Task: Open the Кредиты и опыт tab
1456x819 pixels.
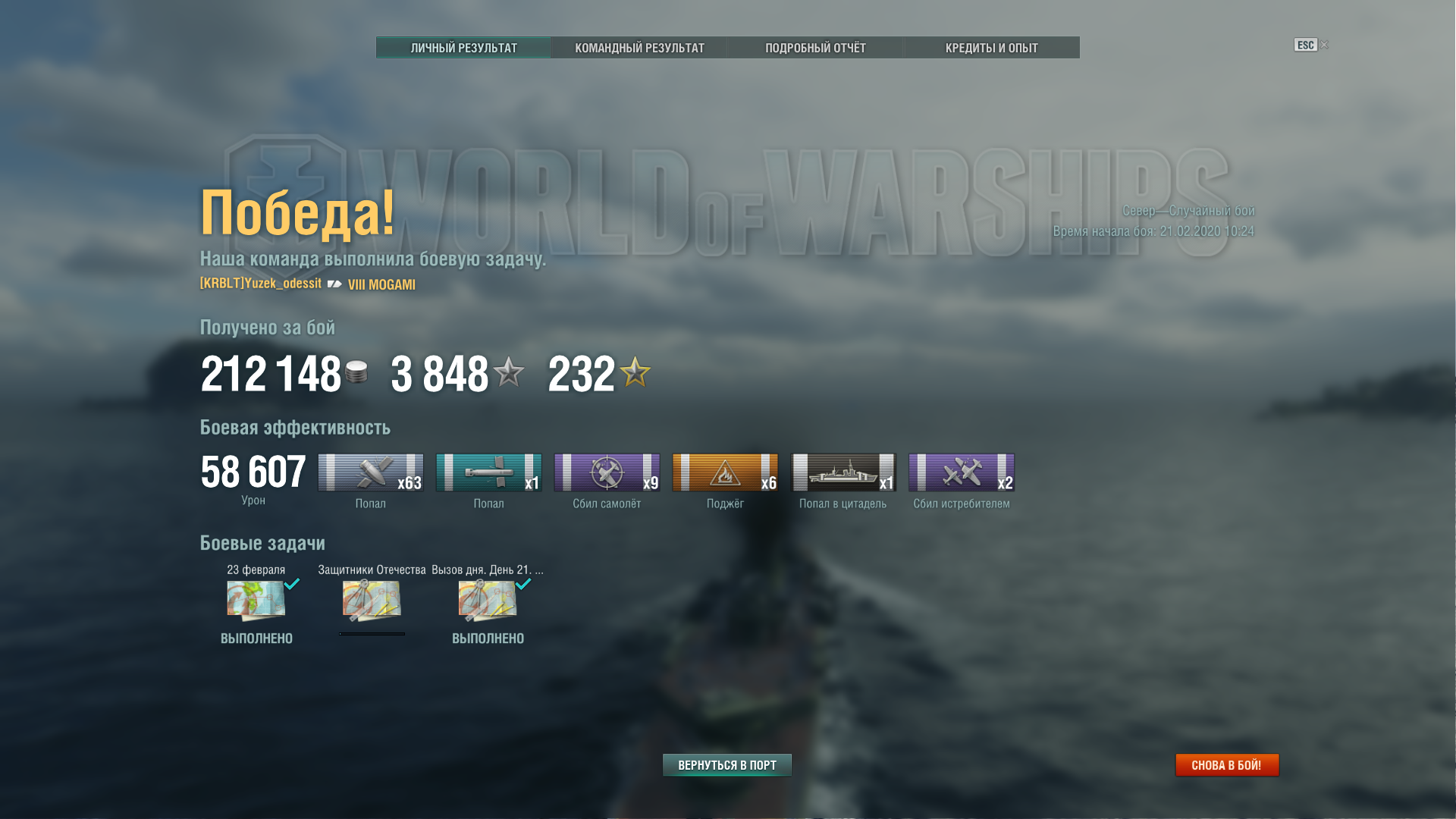Action: tap(991, 48)
